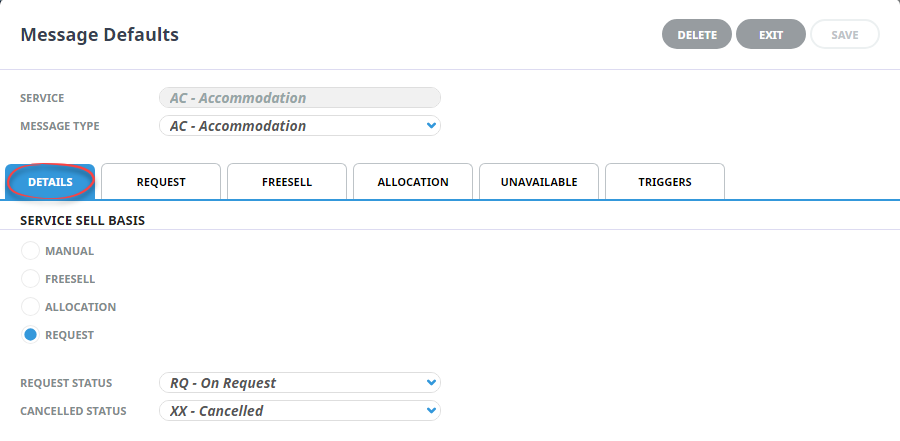Open the REQUEST STATUS dropdown

pyautogui.click(x=300, y=383)
